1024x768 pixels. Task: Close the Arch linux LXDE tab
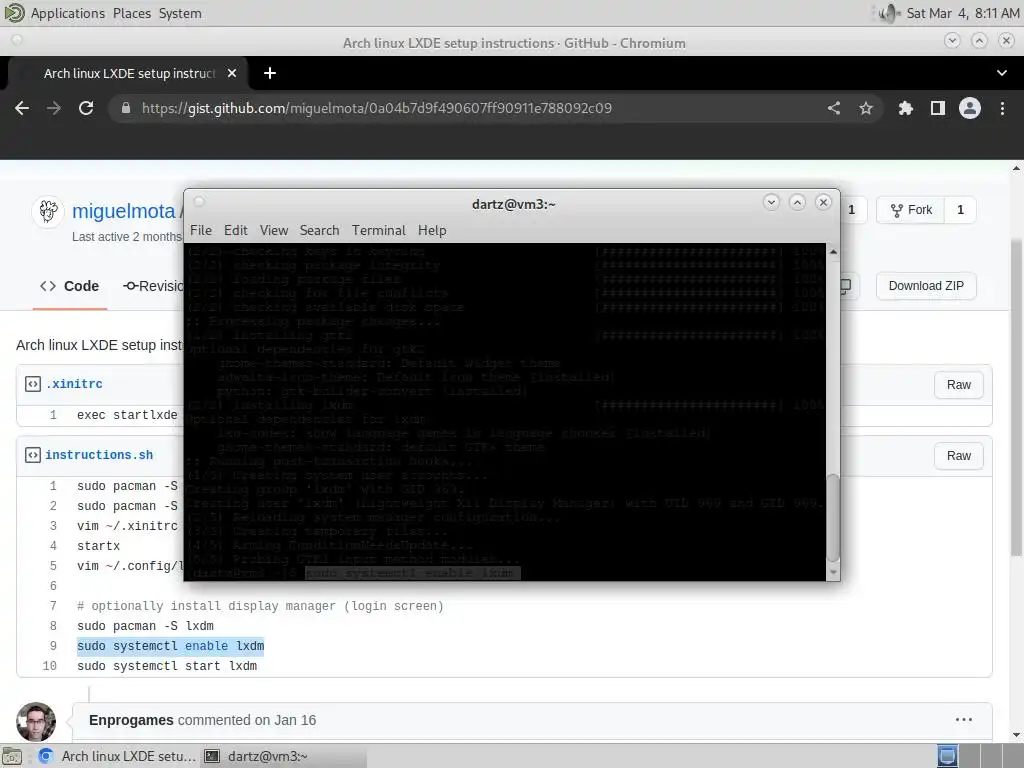(x=232, y=73)
